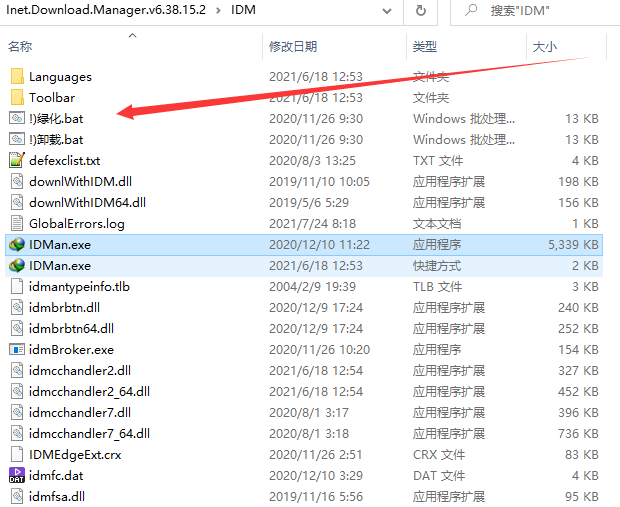Click the GlobalErrors.log document icon
The height and width of the screenshot is (507, 620).
point(17,223)
